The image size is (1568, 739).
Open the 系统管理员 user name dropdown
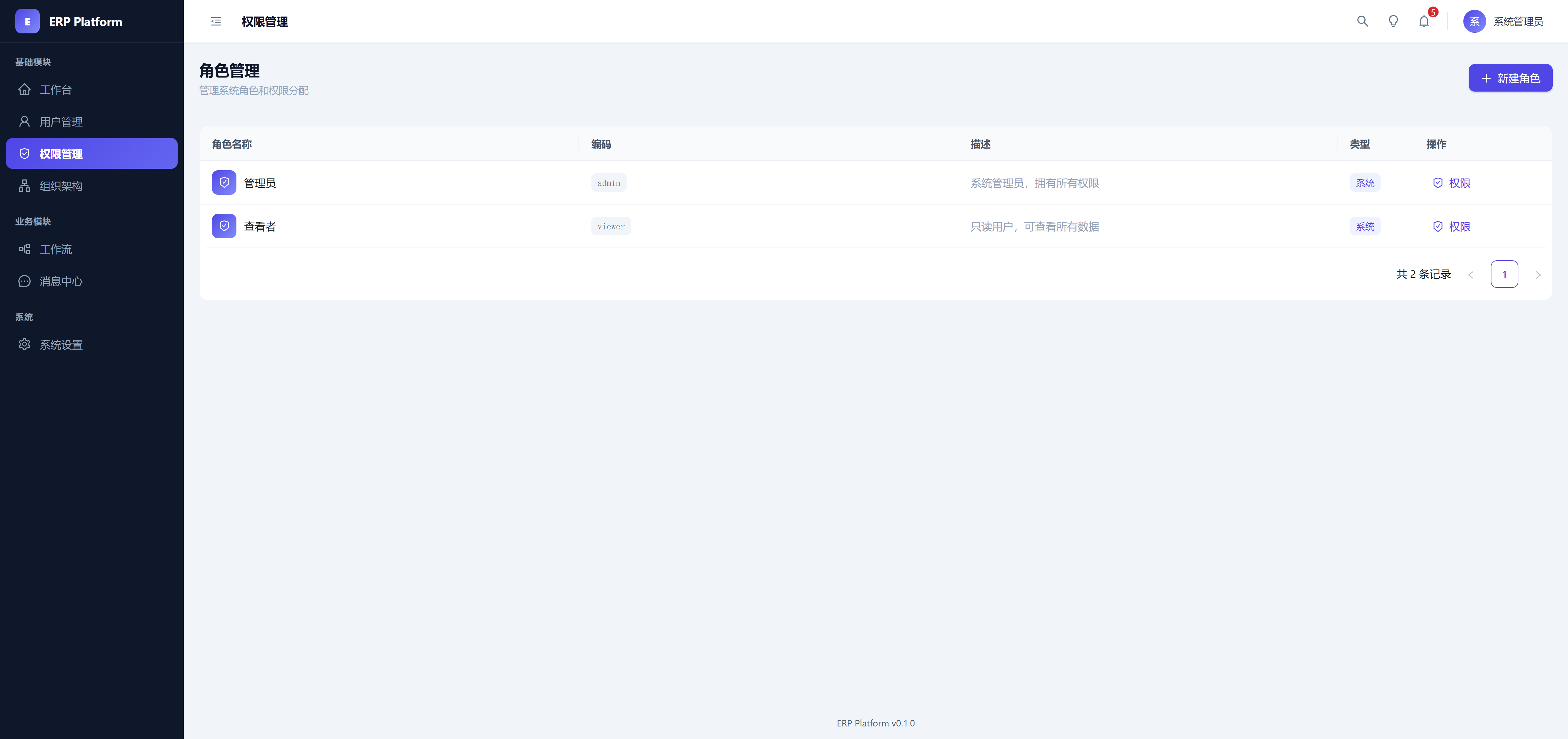click(x=1518, y=21)
